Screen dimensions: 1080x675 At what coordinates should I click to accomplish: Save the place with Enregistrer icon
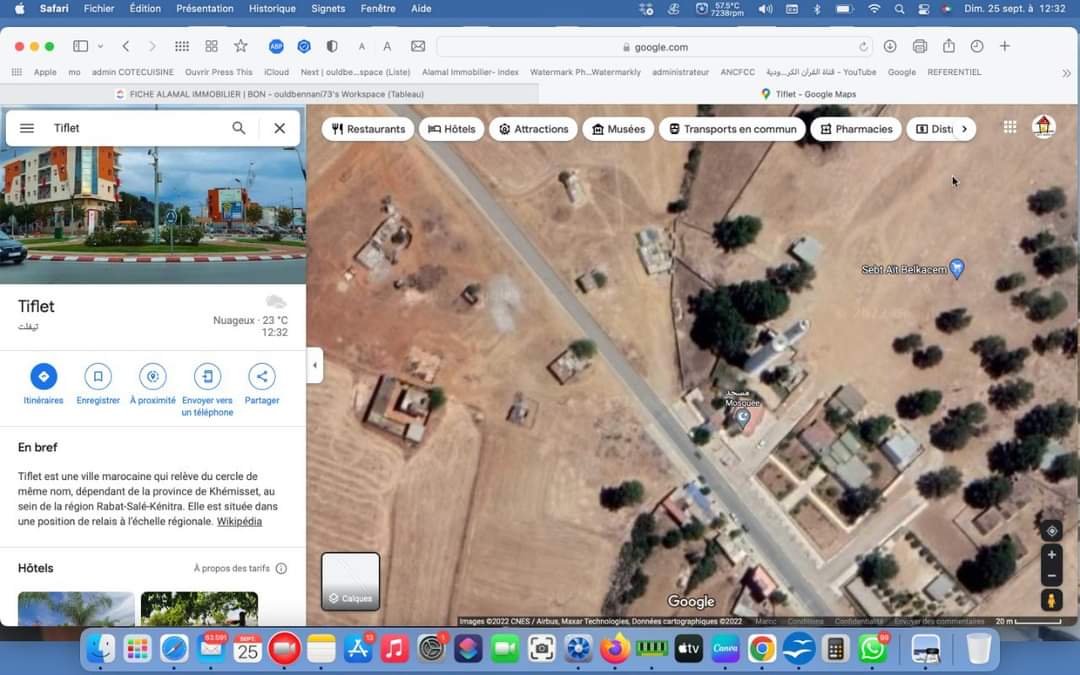coord(98,377)
